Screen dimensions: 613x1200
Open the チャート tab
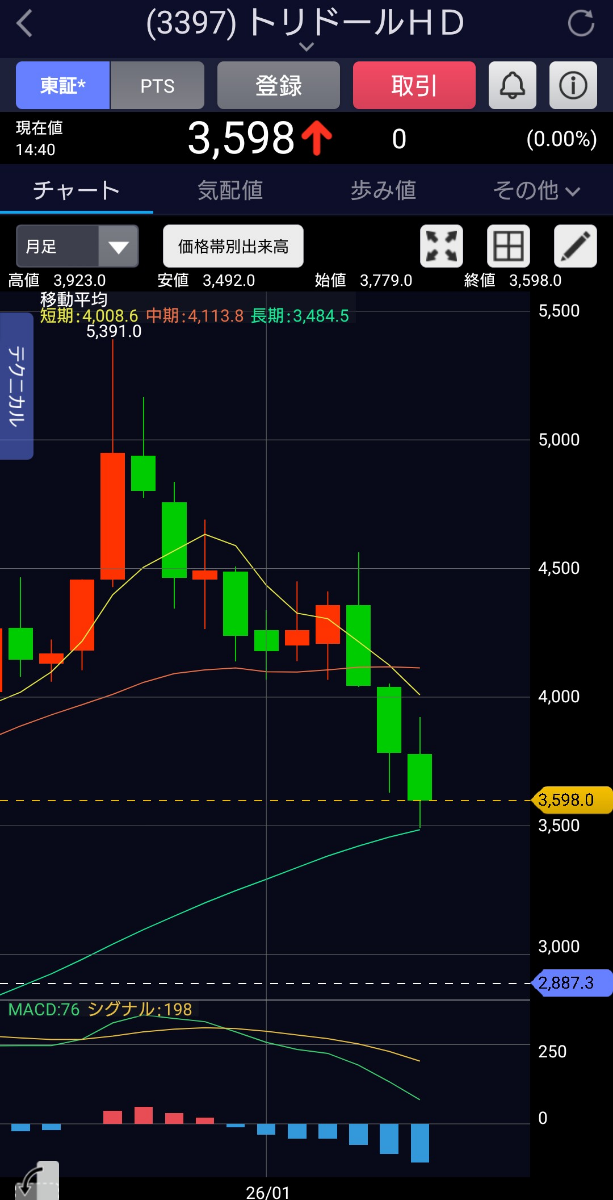coord(76,190)
